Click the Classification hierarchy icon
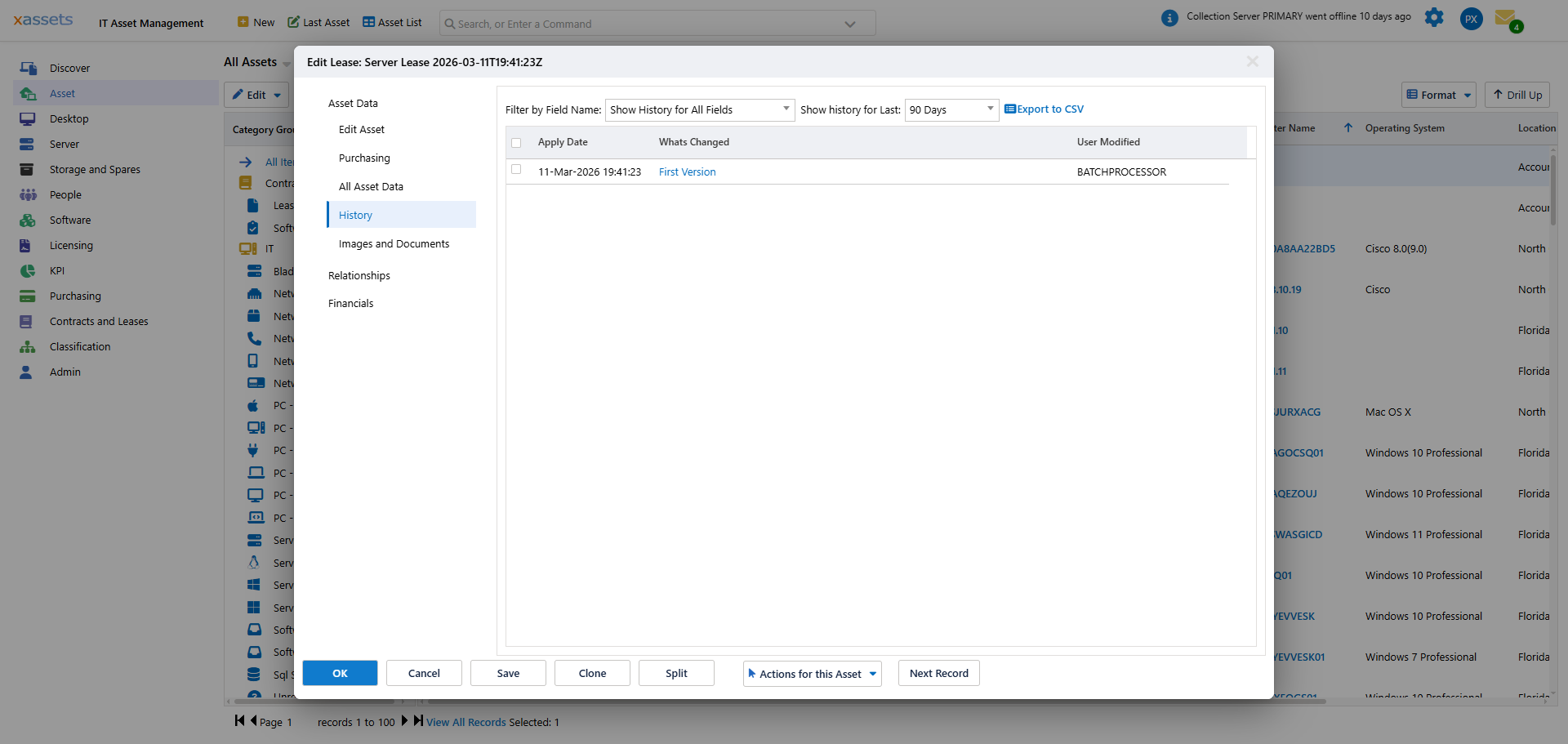1568x744 pixels. pyautogui.click(x=28, y=347)
